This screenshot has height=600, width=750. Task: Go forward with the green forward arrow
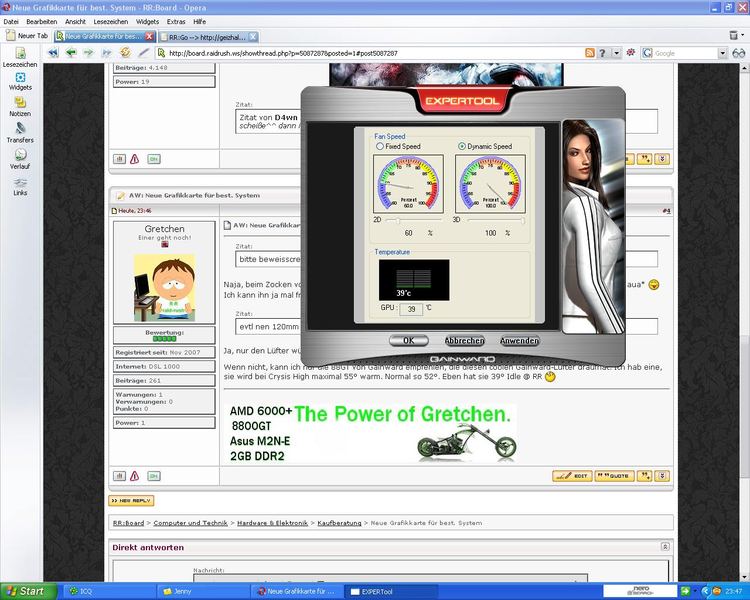click(89, 53)
